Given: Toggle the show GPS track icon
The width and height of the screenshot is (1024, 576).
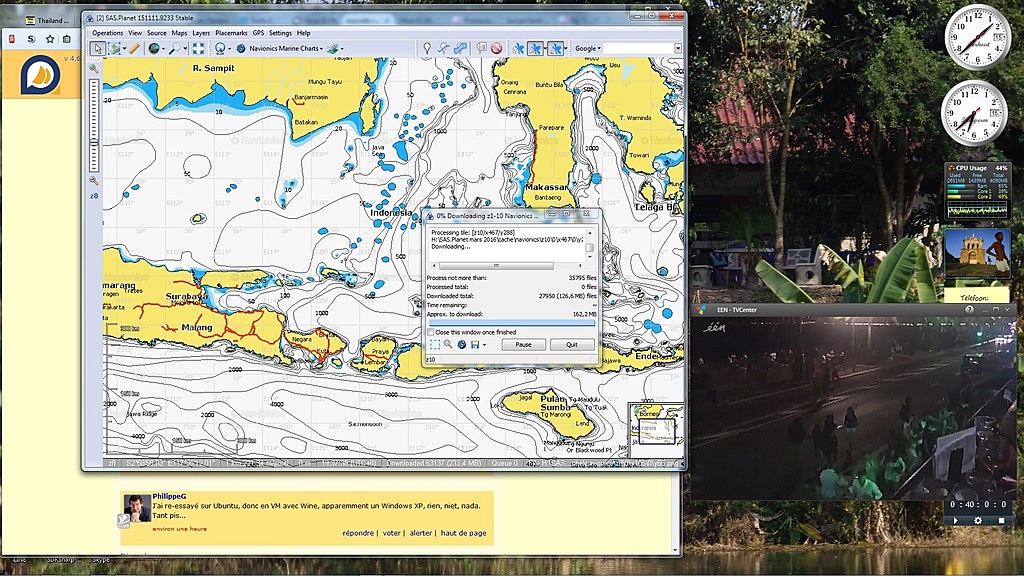Looking at the screenshot, I should coord(536,48).
